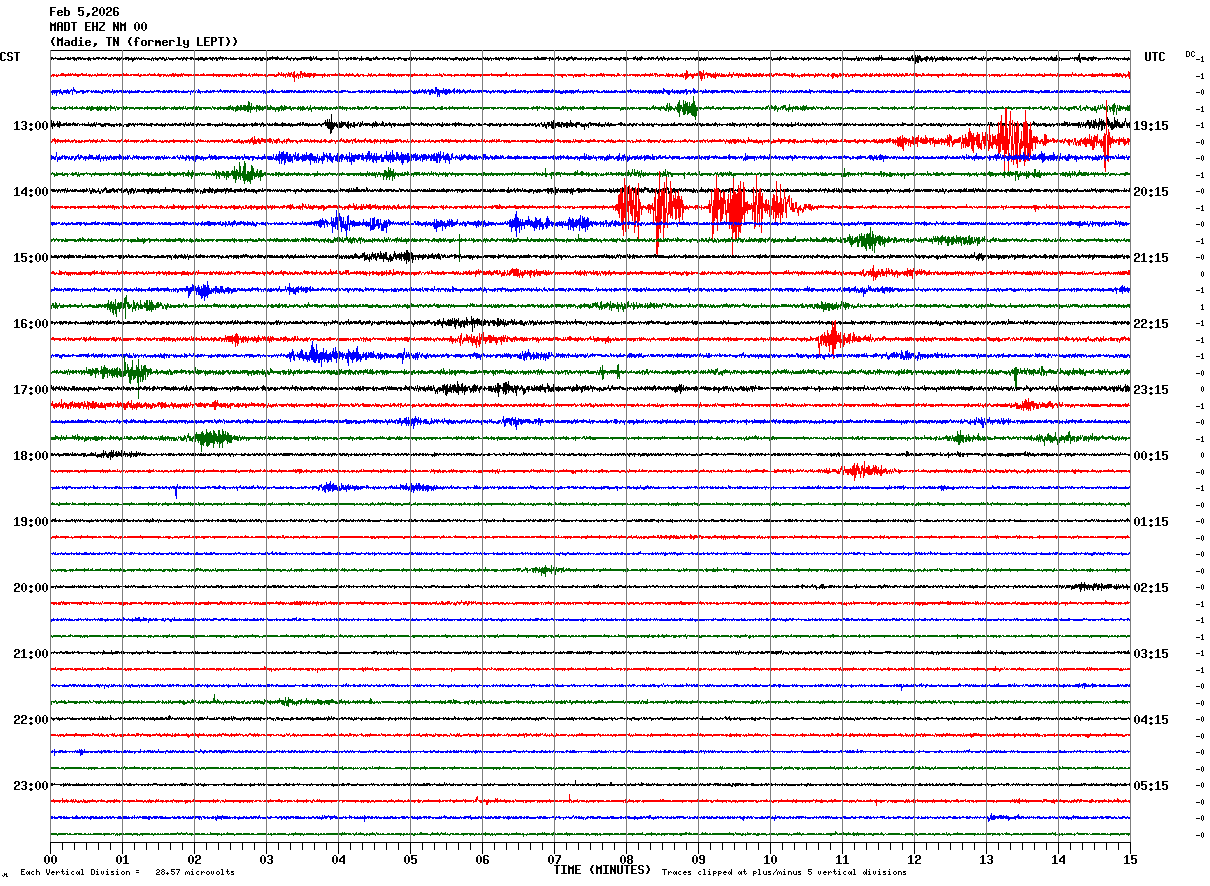Screen dimensions: 1210x886
Task: Click the station name Madie, TN (formerly LEPT)
Action: tap(144, 42)
